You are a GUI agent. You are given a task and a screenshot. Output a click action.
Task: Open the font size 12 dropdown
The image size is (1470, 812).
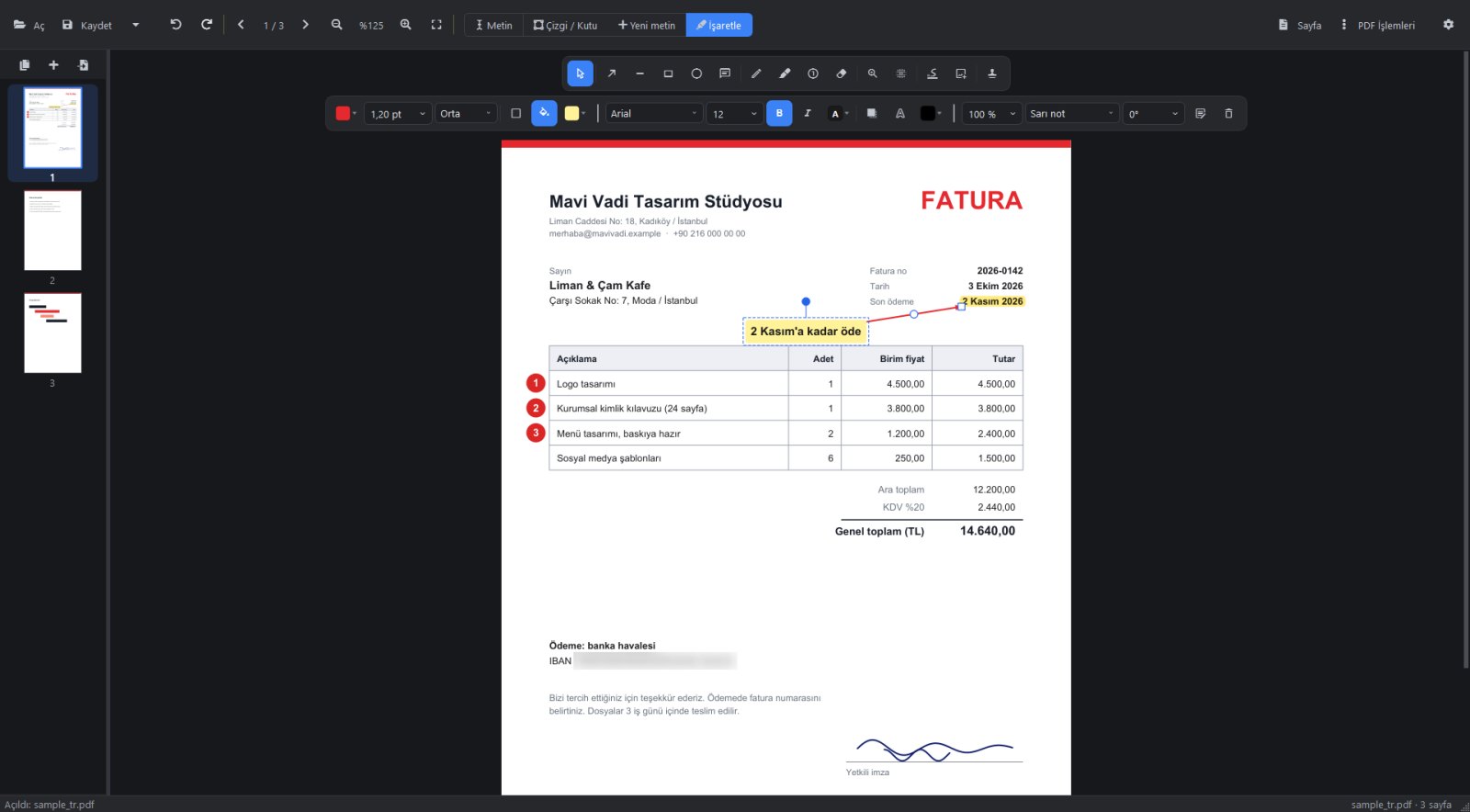[x=735, y=114]
